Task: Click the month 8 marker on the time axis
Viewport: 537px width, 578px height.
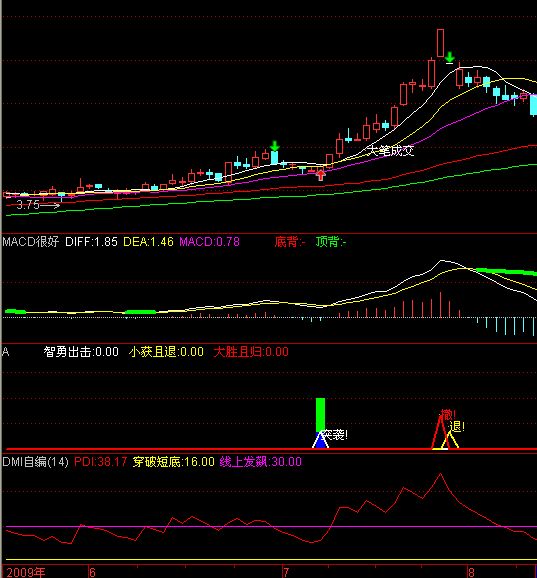Action: [x=471, y=572]
